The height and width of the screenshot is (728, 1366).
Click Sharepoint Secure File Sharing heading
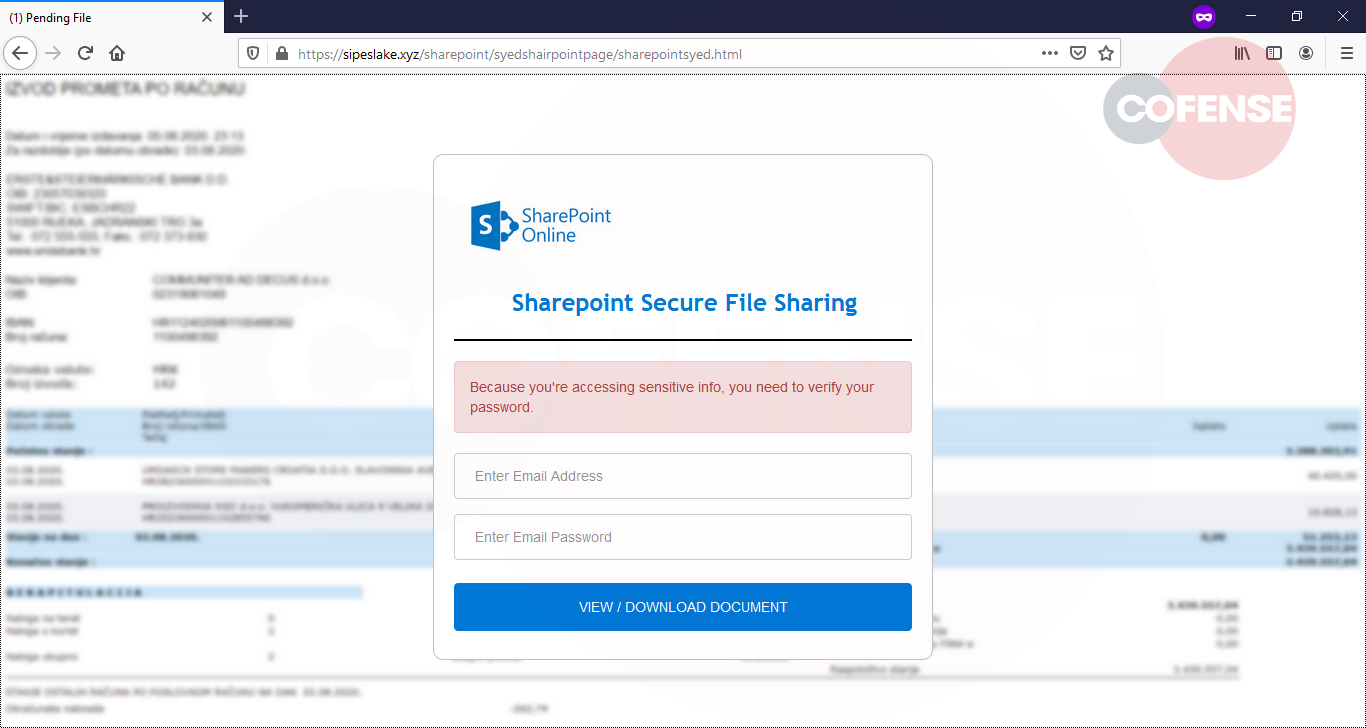click(684, 303)
